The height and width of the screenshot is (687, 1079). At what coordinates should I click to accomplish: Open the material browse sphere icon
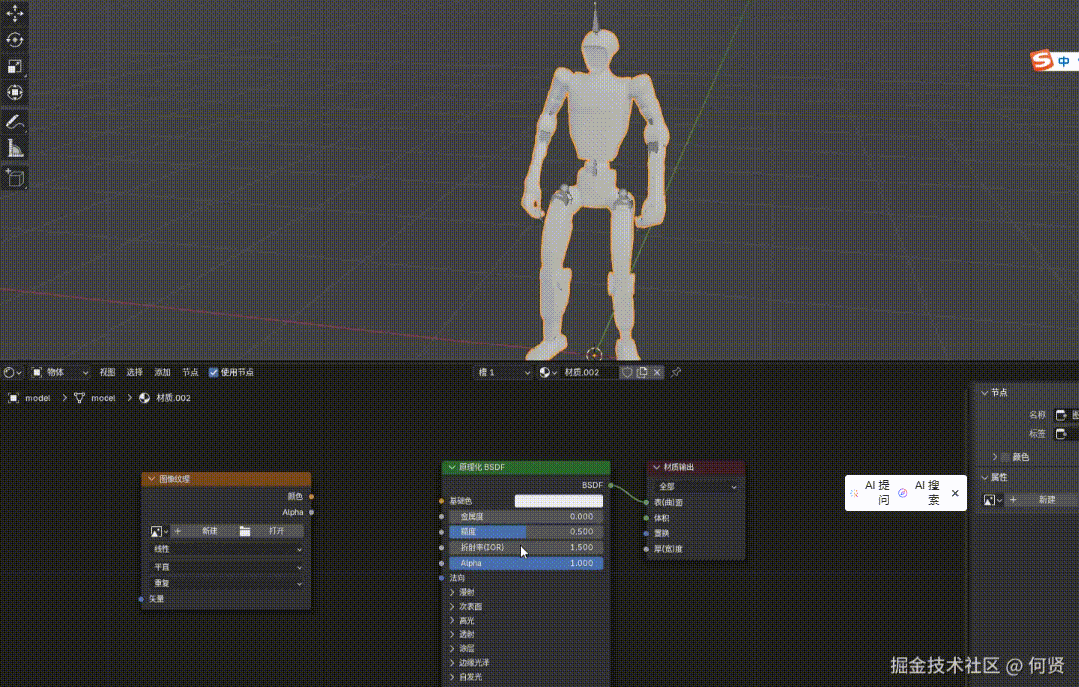(548, 372)
